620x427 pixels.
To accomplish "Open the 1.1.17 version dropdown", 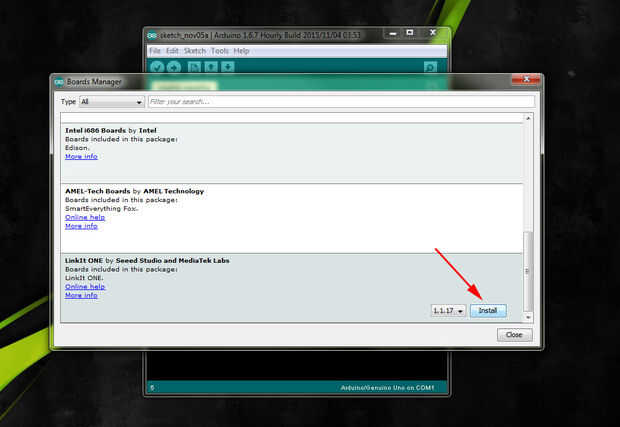I will click(x=448, y=311).
